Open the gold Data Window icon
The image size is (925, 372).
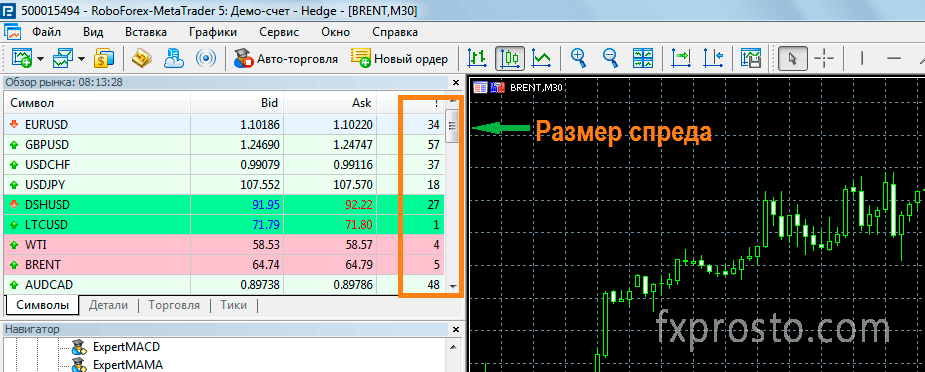point(142,58)
